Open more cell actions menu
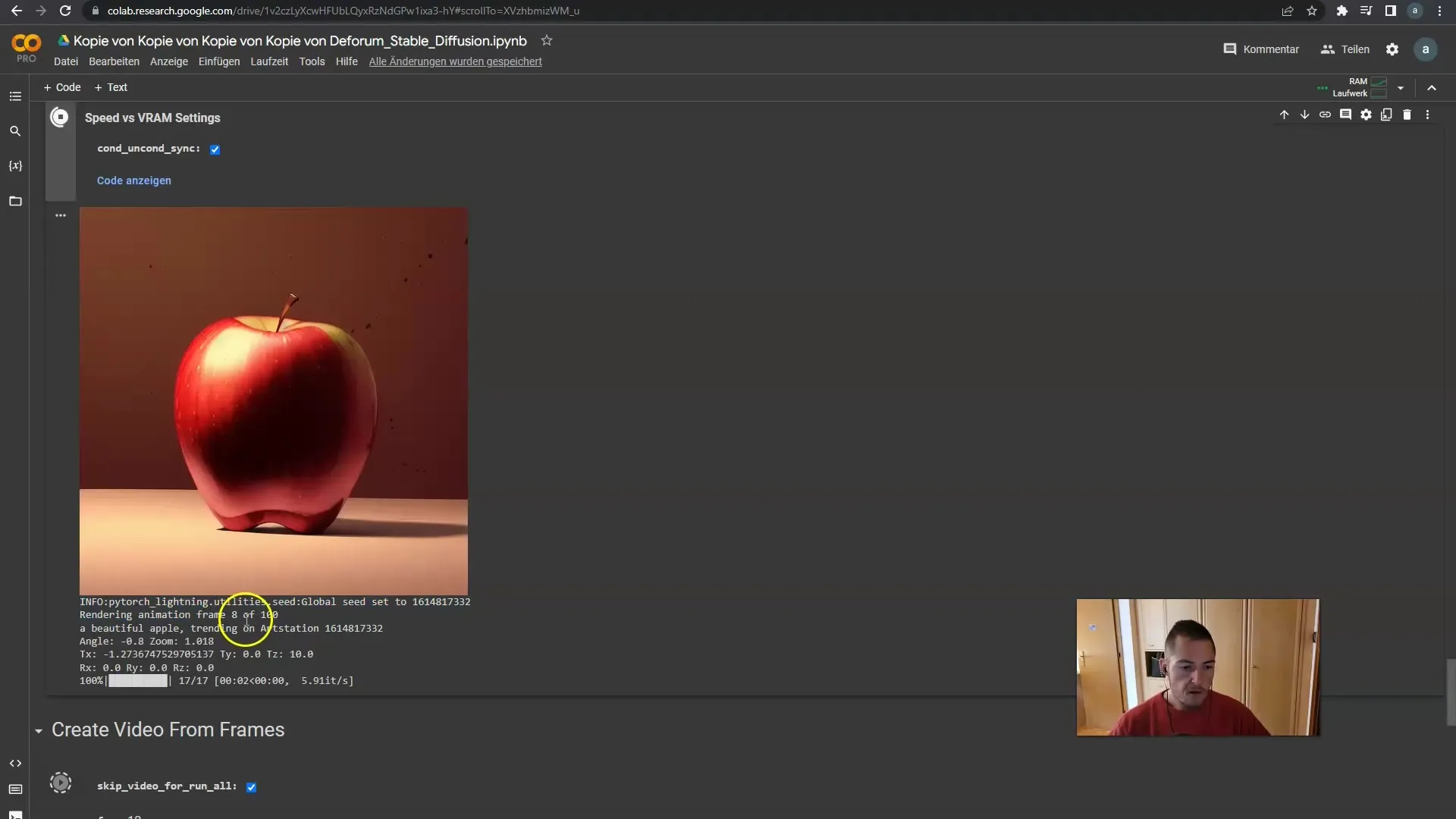 [1427, 115]
